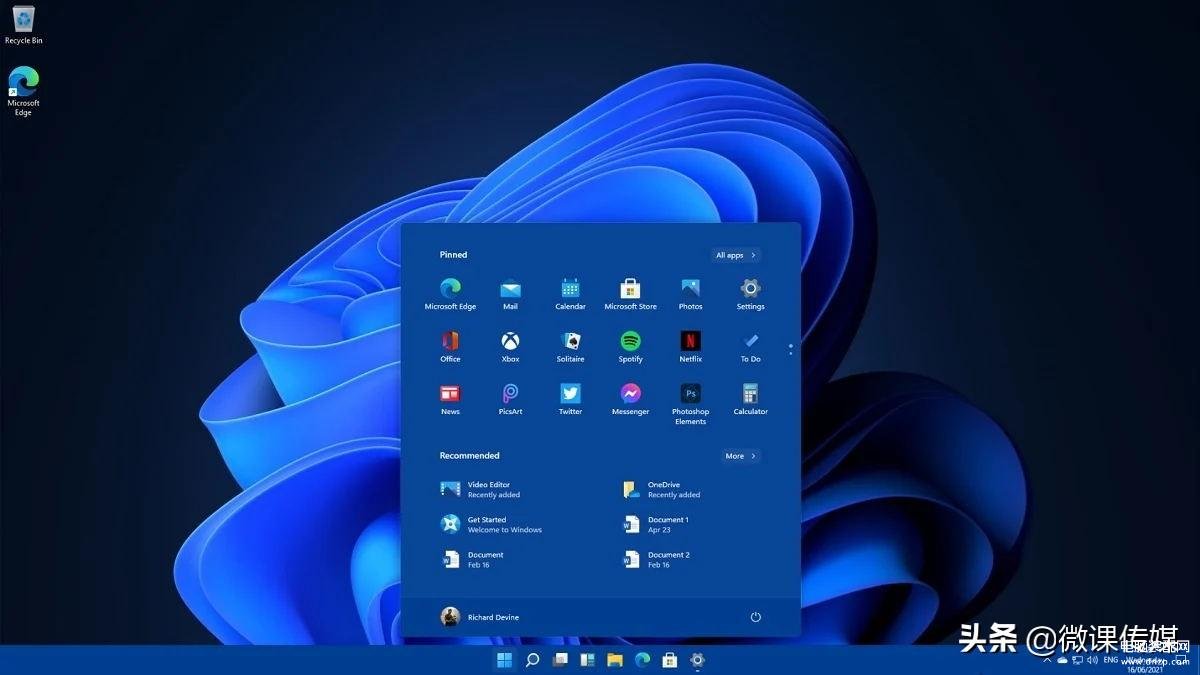Open Photoshop Elements

pos(690,404)
